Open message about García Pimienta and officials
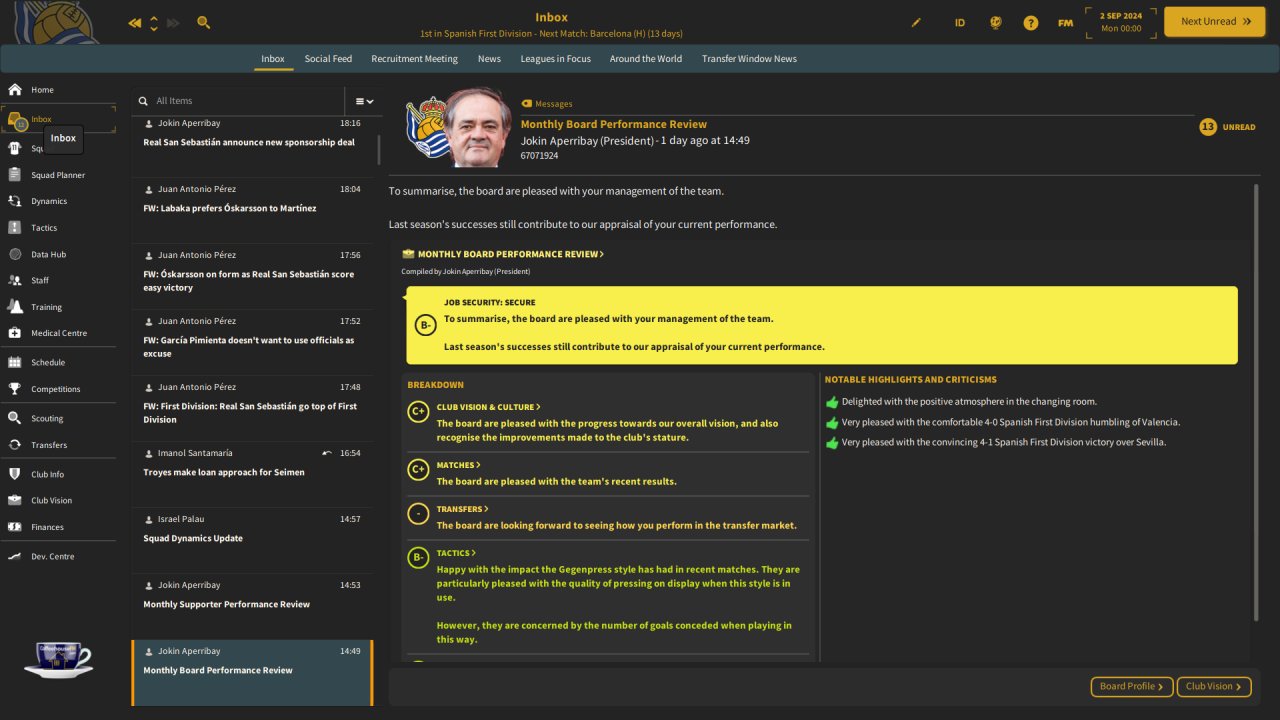The height and width of the screenshot is (720, 1280). (251, 340)
